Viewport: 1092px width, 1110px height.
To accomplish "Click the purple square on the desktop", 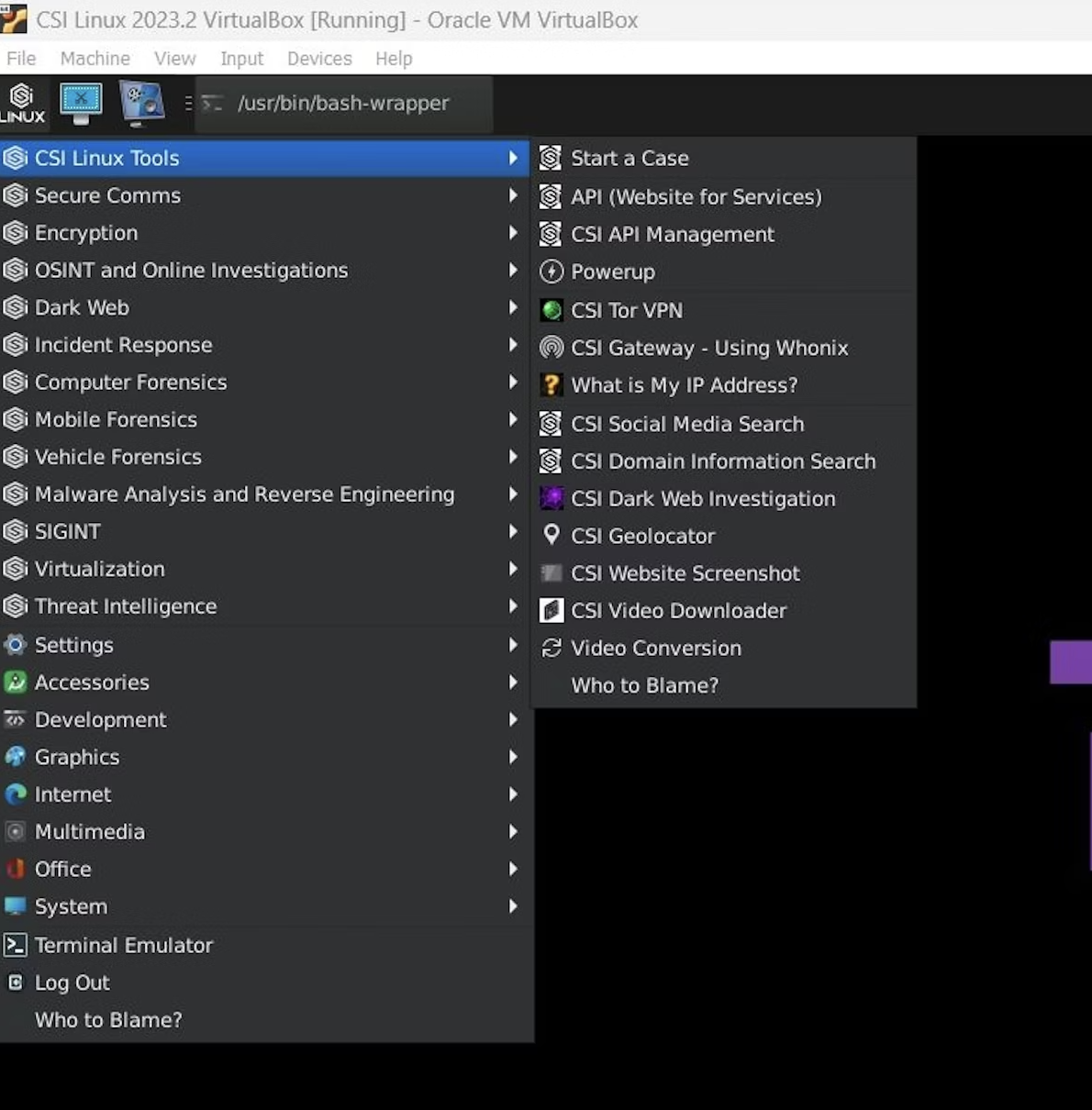I will [1071, 662].
